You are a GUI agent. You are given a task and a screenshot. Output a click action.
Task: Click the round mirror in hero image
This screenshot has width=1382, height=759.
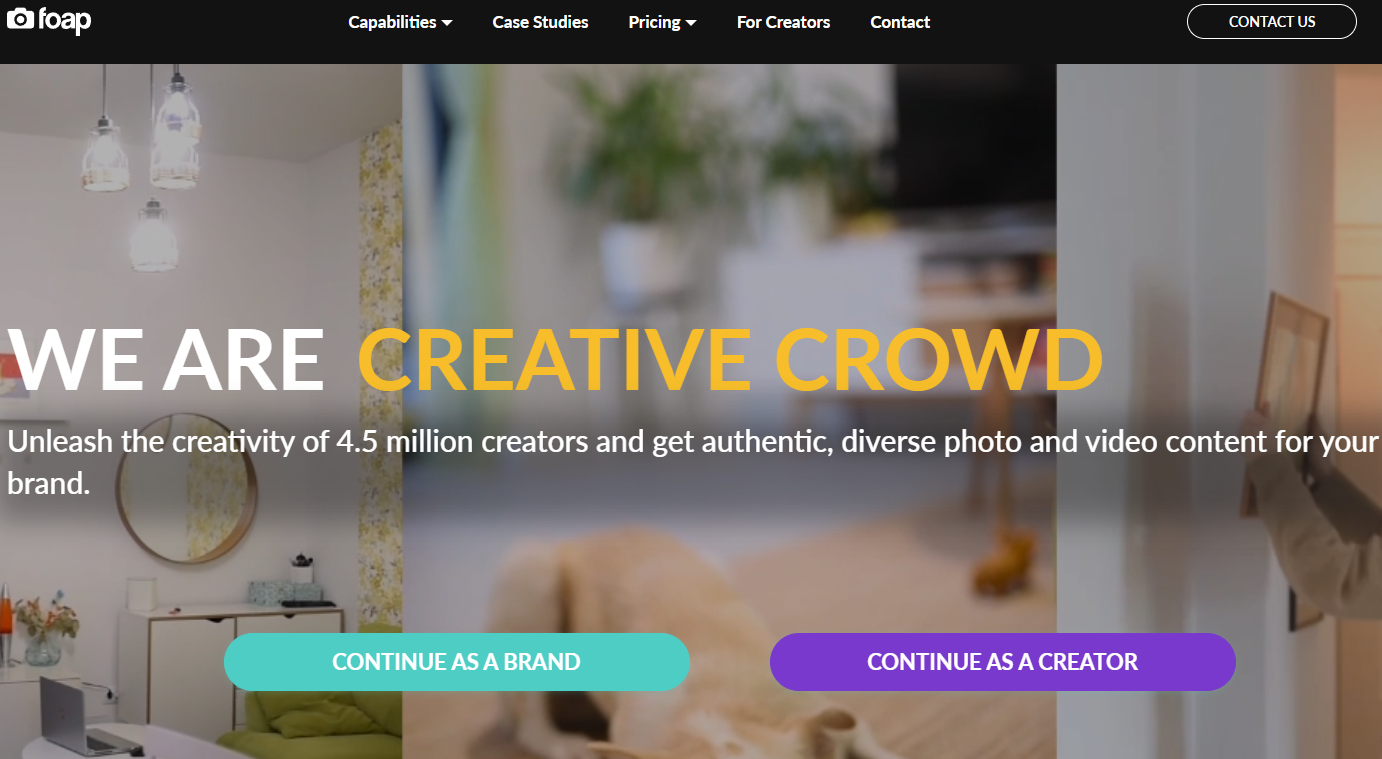pyautogui.click(x=186, y=489)
